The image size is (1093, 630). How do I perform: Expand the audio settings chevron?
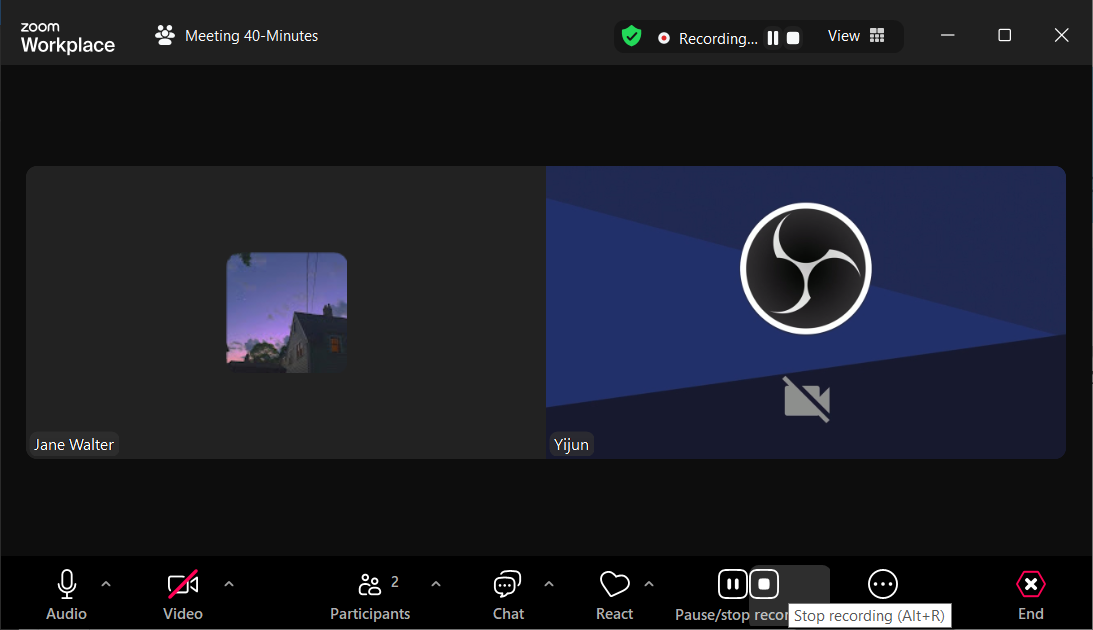[107, 584]
